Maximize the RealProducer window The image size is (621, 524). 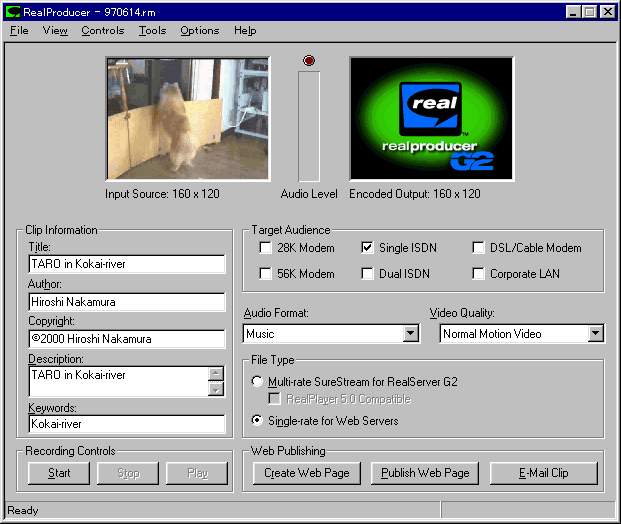click(x=589, y=12)
